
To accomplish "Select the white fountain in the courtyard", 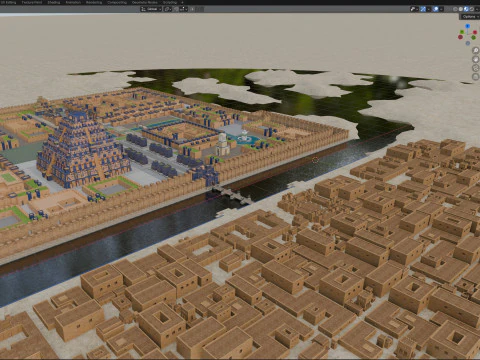I will pyautogui.click(x=244, y=137).
